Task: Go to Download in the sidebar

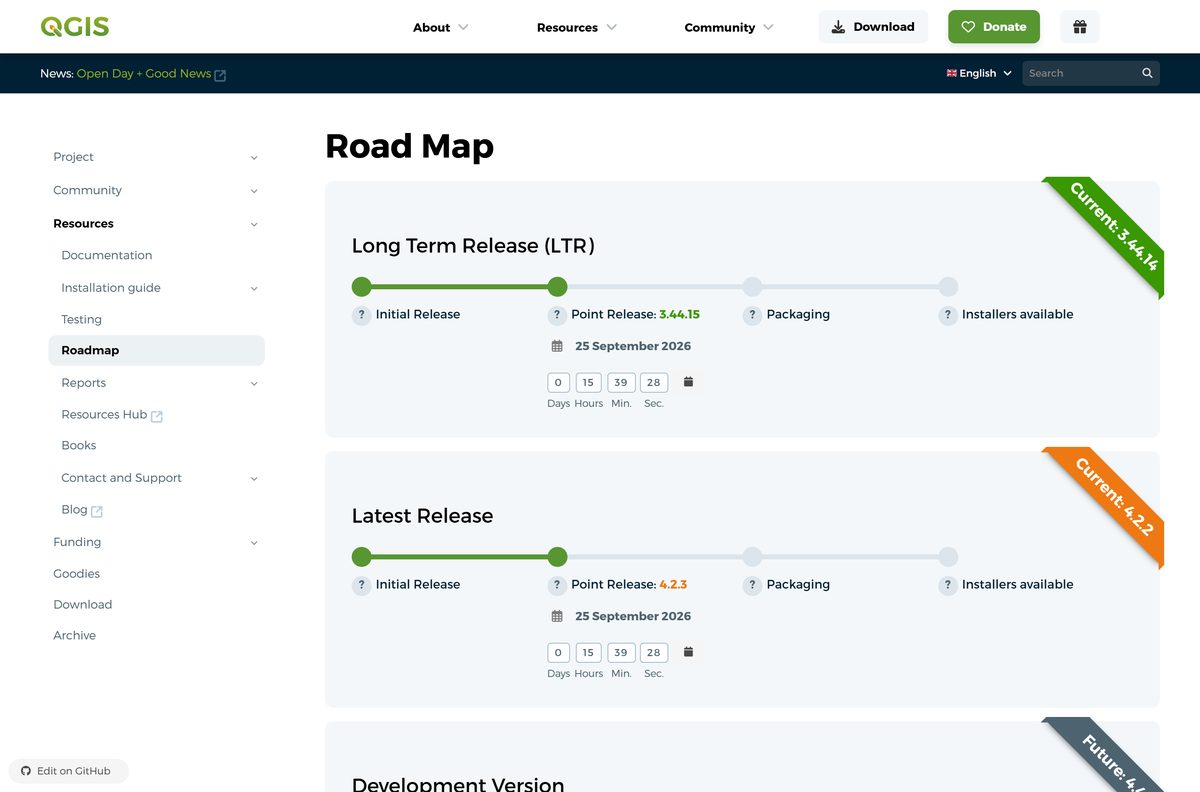Action: click(83, 605)
